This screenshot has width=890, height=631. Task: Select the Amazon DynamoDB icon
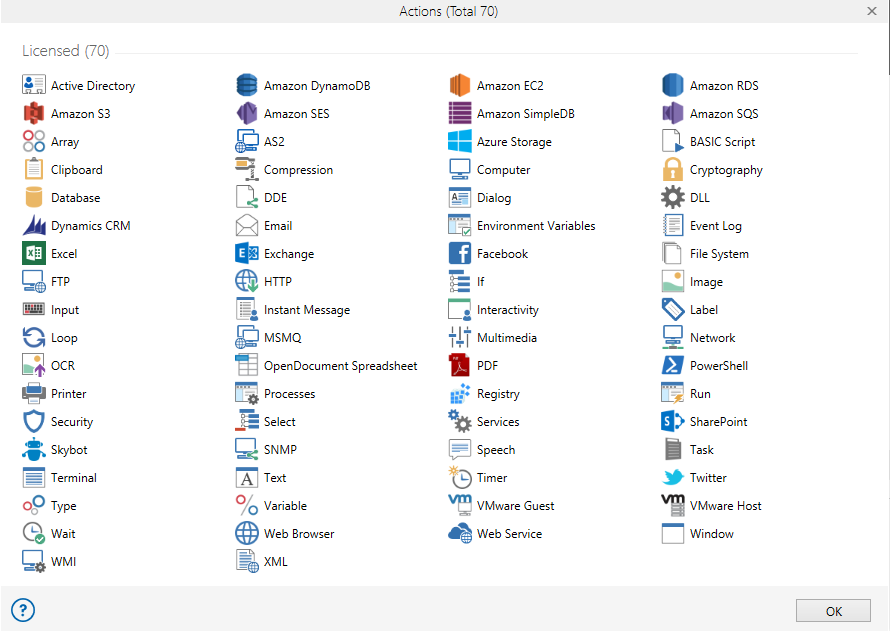click(247, 85)
